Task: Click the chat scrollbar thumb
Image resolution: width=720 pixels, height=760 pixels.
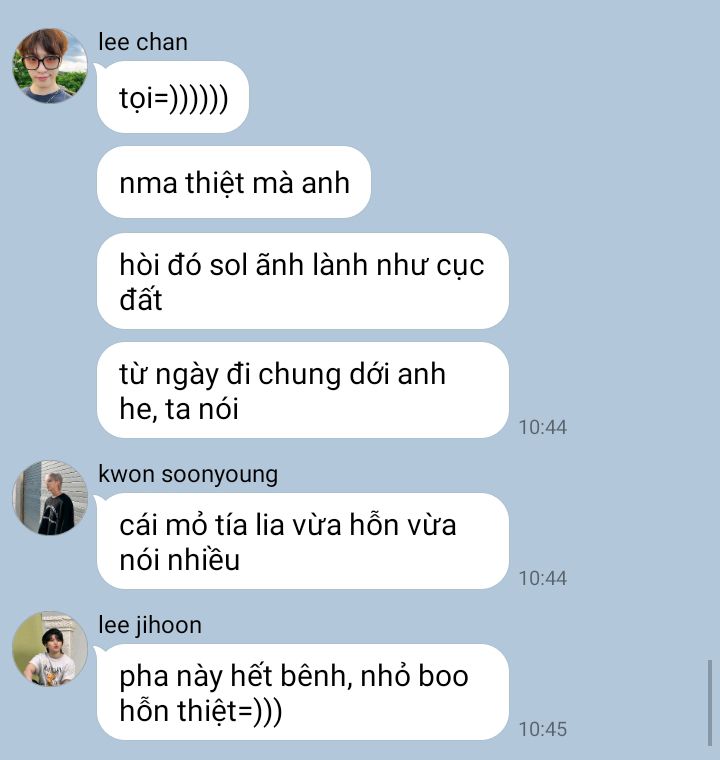Action: click(710, 703)
